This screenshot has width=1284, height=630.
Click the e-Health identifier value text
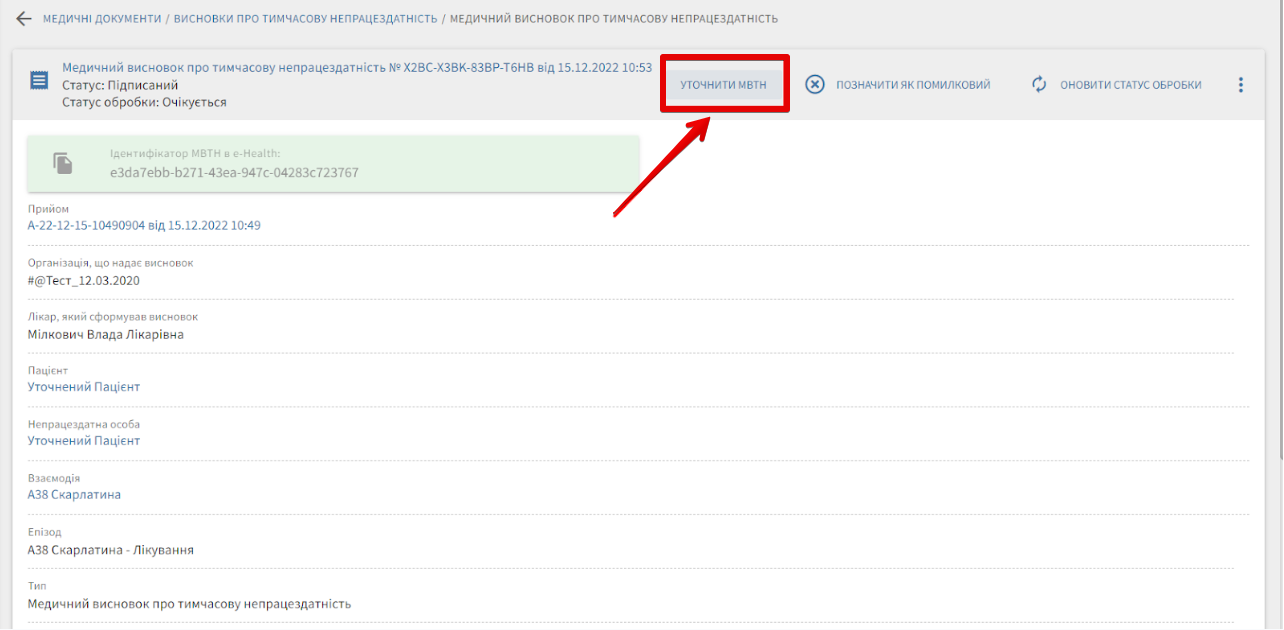[234, 173]
